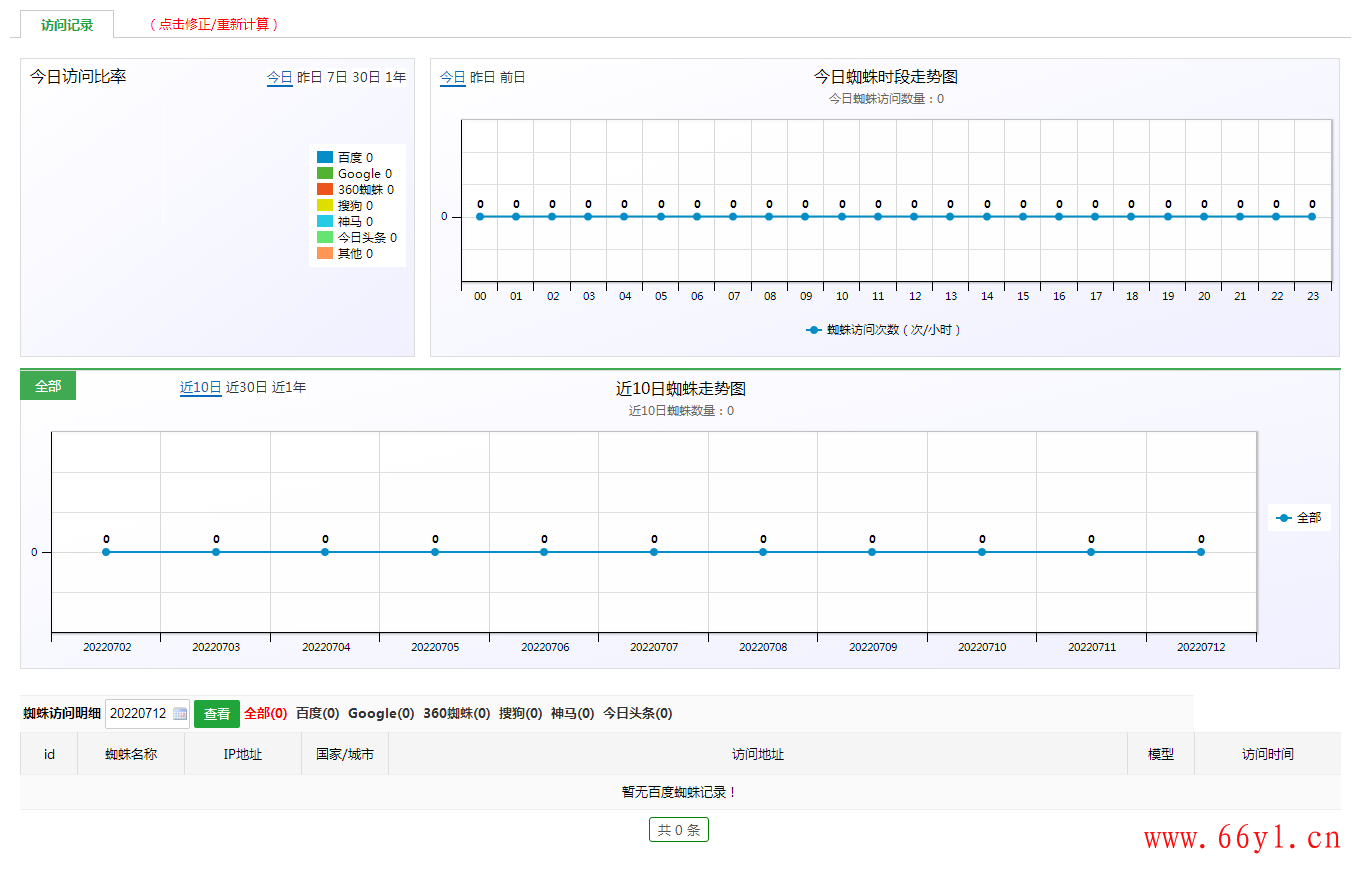This screenshot has width=1361, height=869.
Task: Toggle 蜘蛛访问次数 series legend marker
Action: [814, 330]
